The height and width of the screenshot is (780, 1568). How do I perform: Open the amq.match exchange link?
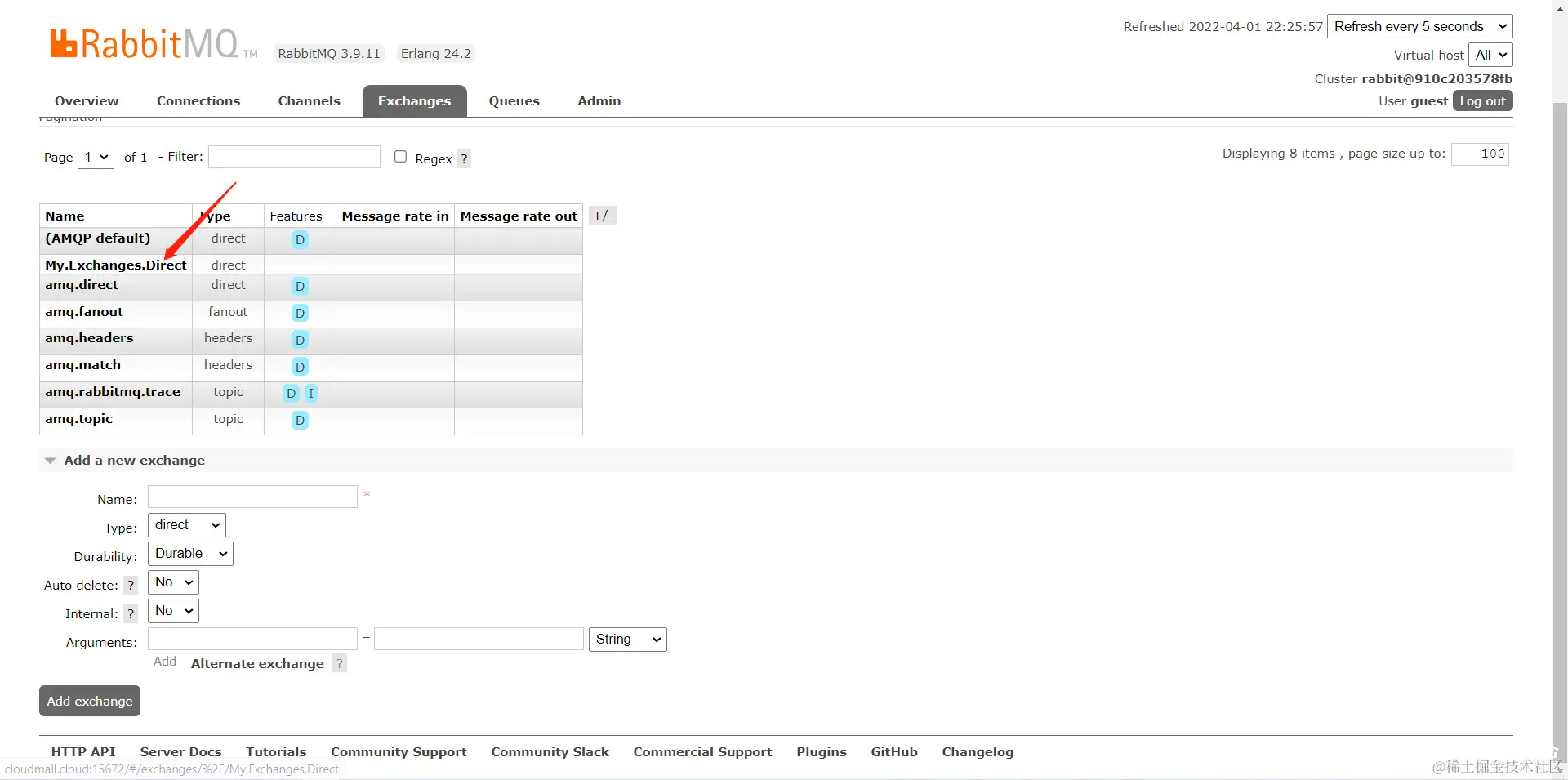pos(83,365)
